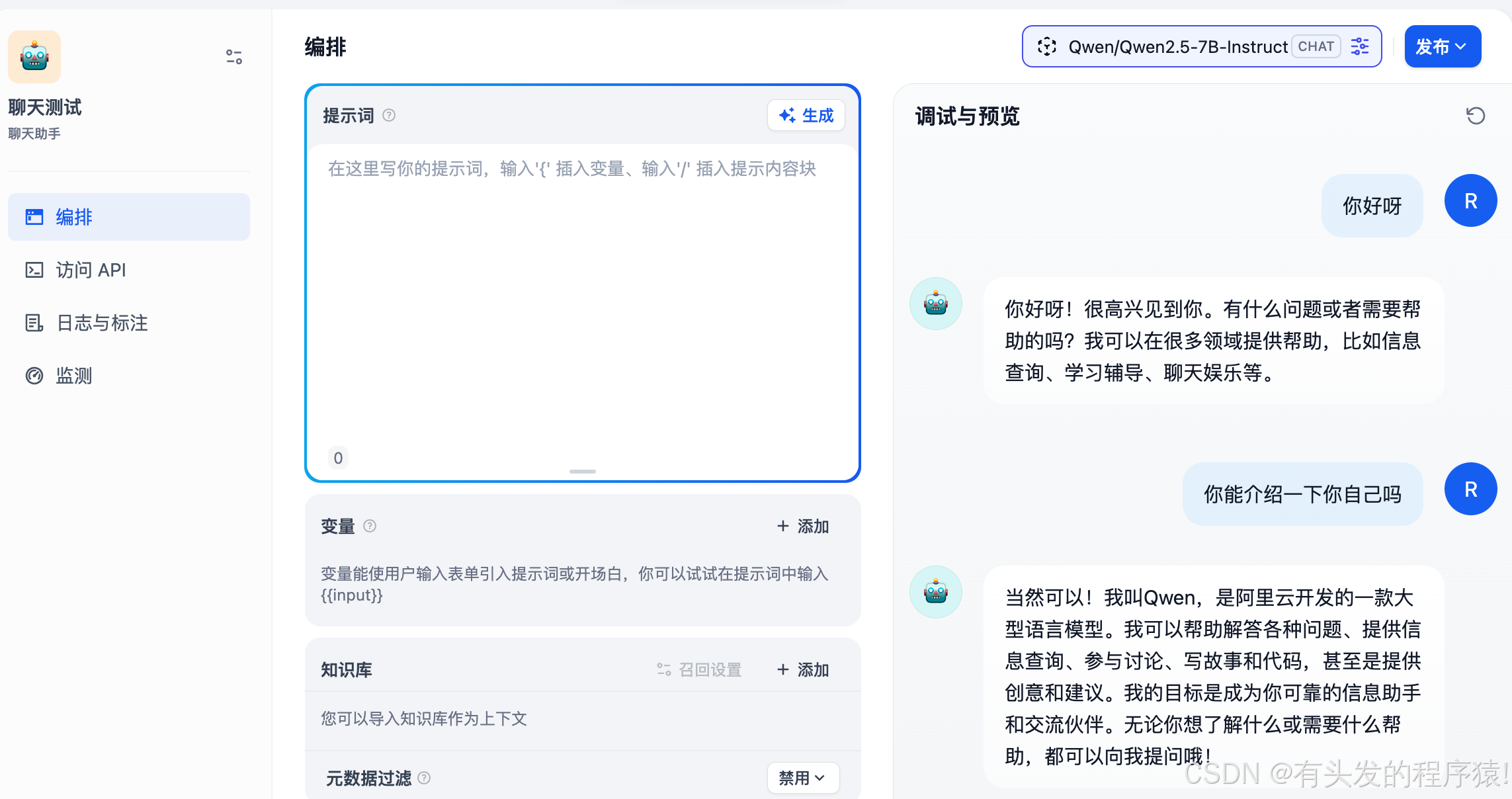The image size is (1512, 799).
Task: Click the model provider icon before Qwen
Action: [x=1047, y=46]
